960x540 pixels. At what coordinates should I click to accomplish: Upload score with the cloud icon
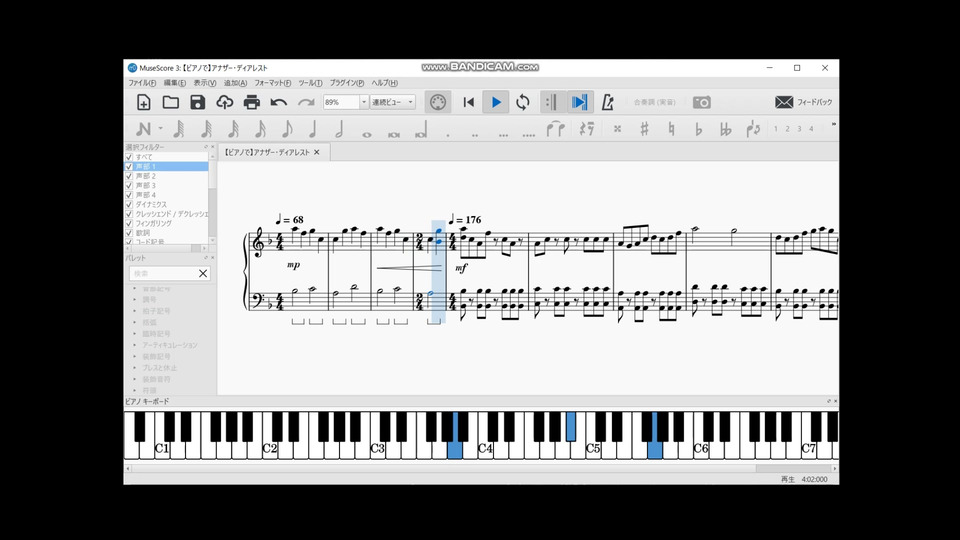tap(224, 102)
